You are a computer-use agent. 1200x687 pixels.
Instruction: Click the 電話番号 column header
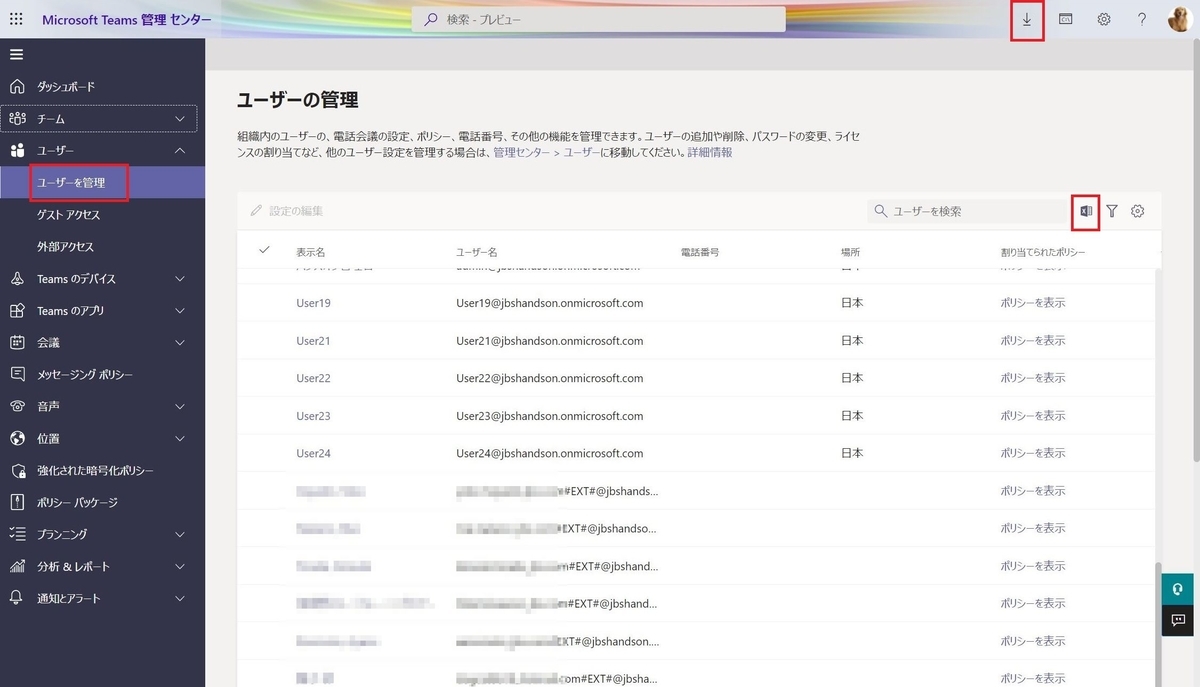click(700, 252)
